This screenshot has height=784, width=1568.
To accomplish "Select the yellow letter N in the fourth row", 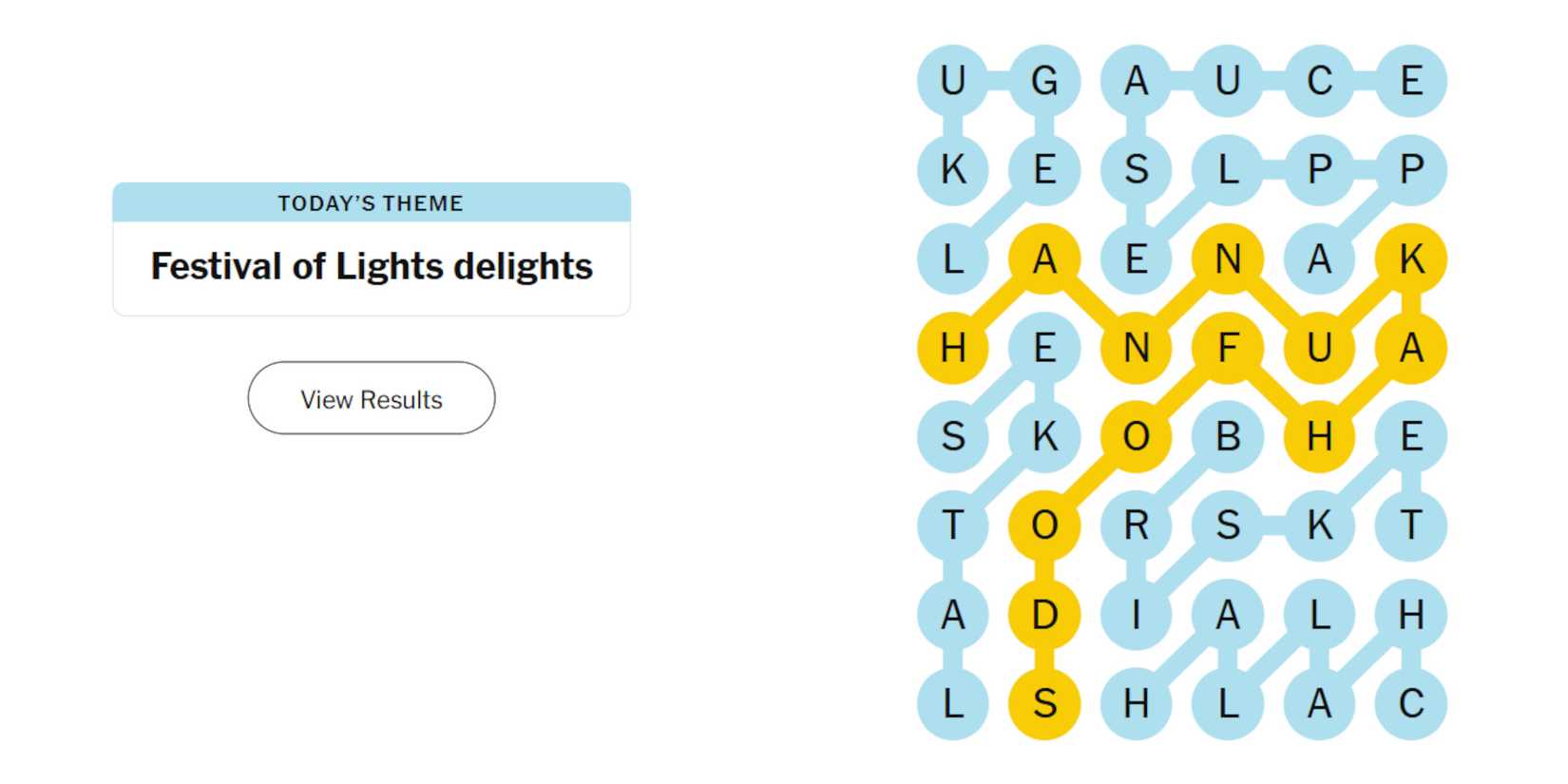I will (1137, 347).
